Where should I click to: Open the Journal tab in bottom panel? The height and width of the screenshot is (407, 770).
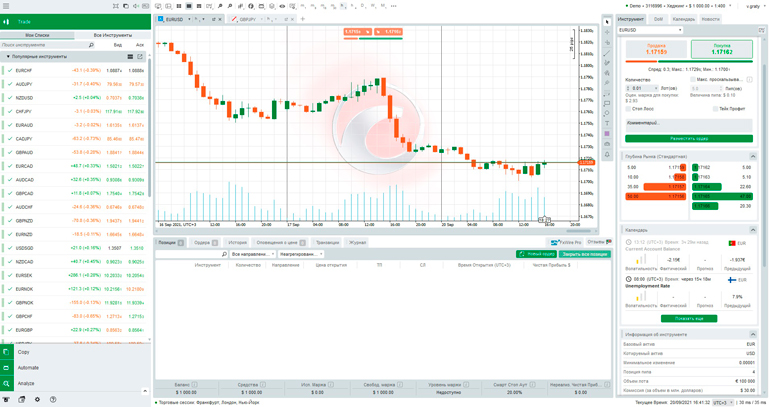coord(358,243)
